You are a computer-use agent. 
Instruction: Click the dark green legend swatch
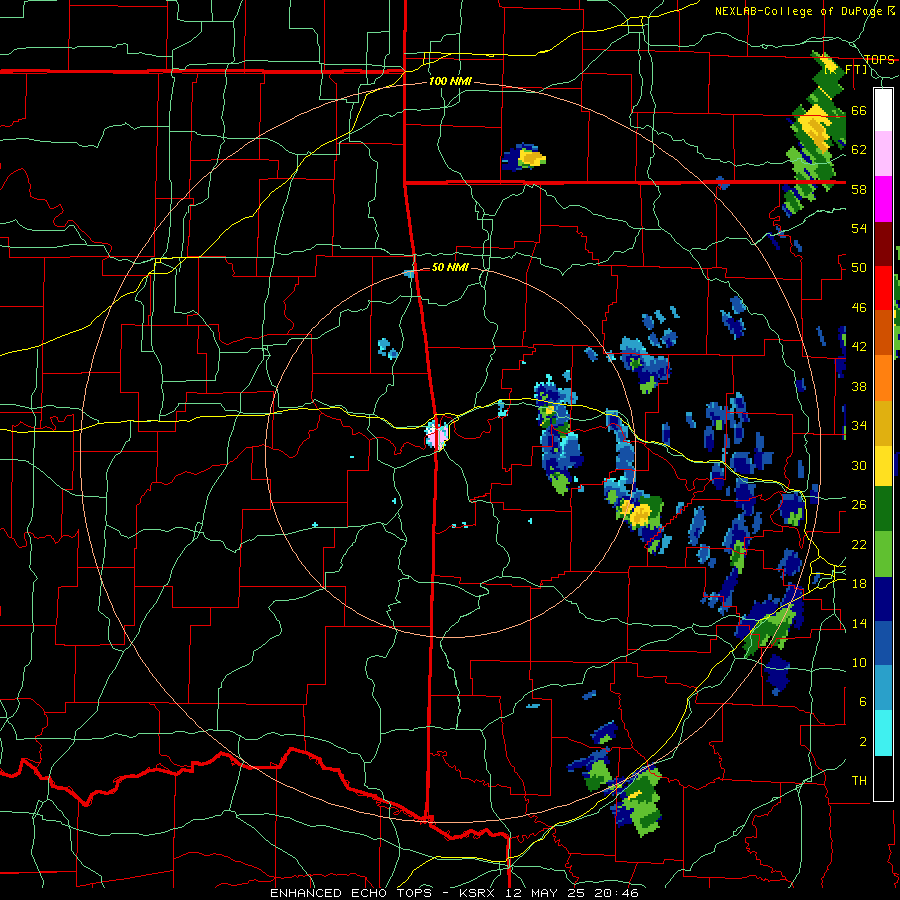click(883, 509)
